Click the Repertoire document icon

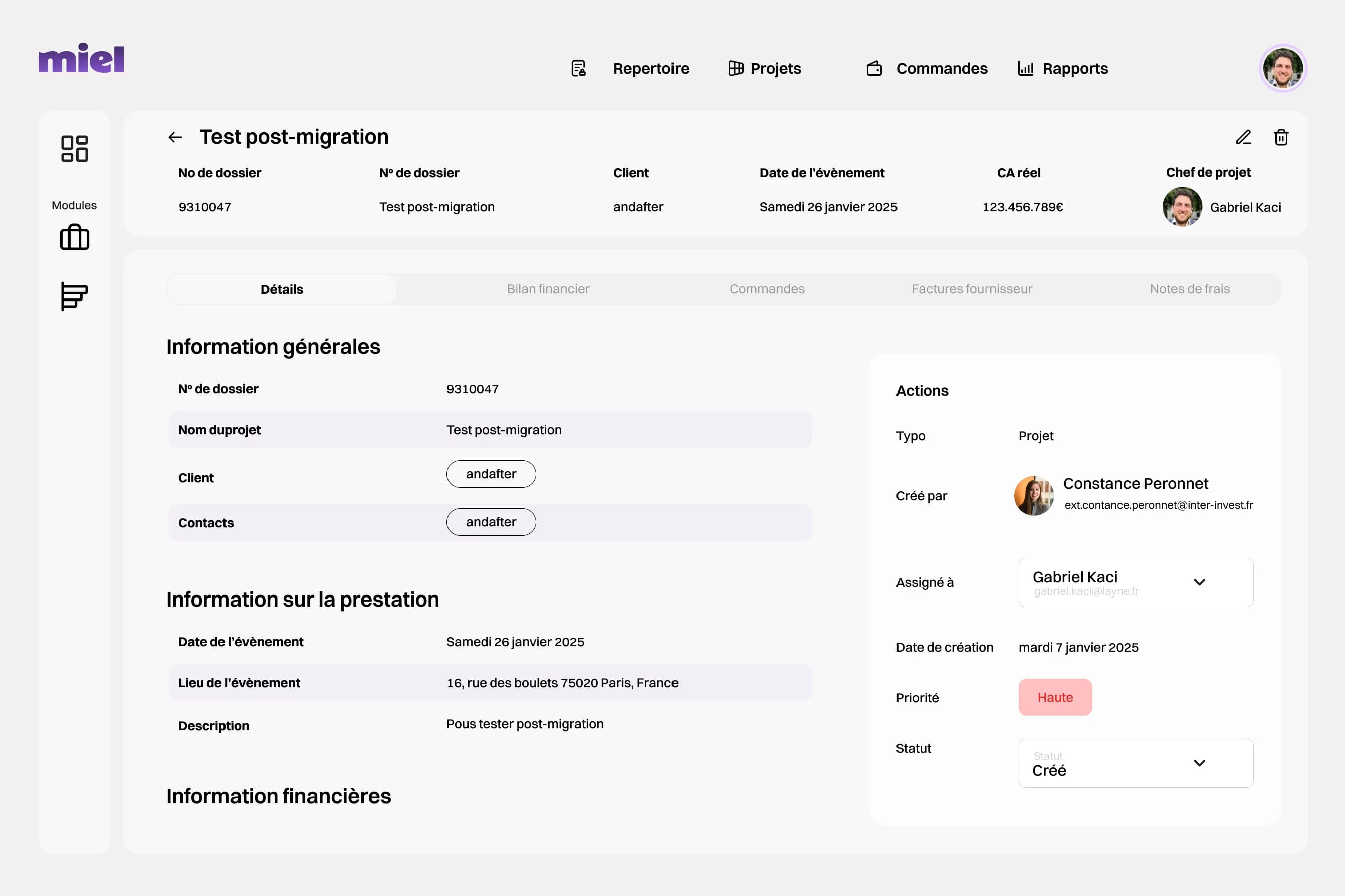(x=578, y=69)
